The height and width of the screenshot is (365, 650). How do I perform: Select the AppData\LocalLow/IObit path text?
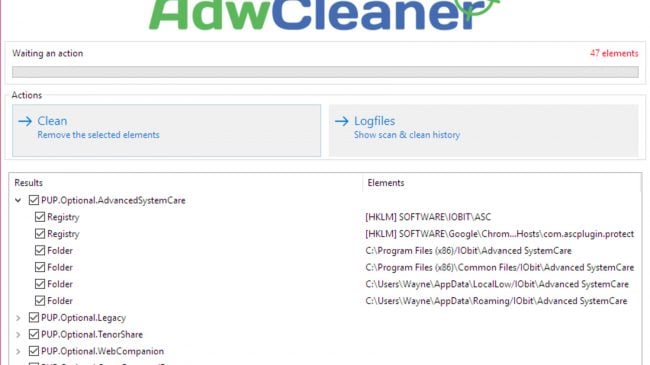coord(497,284)
